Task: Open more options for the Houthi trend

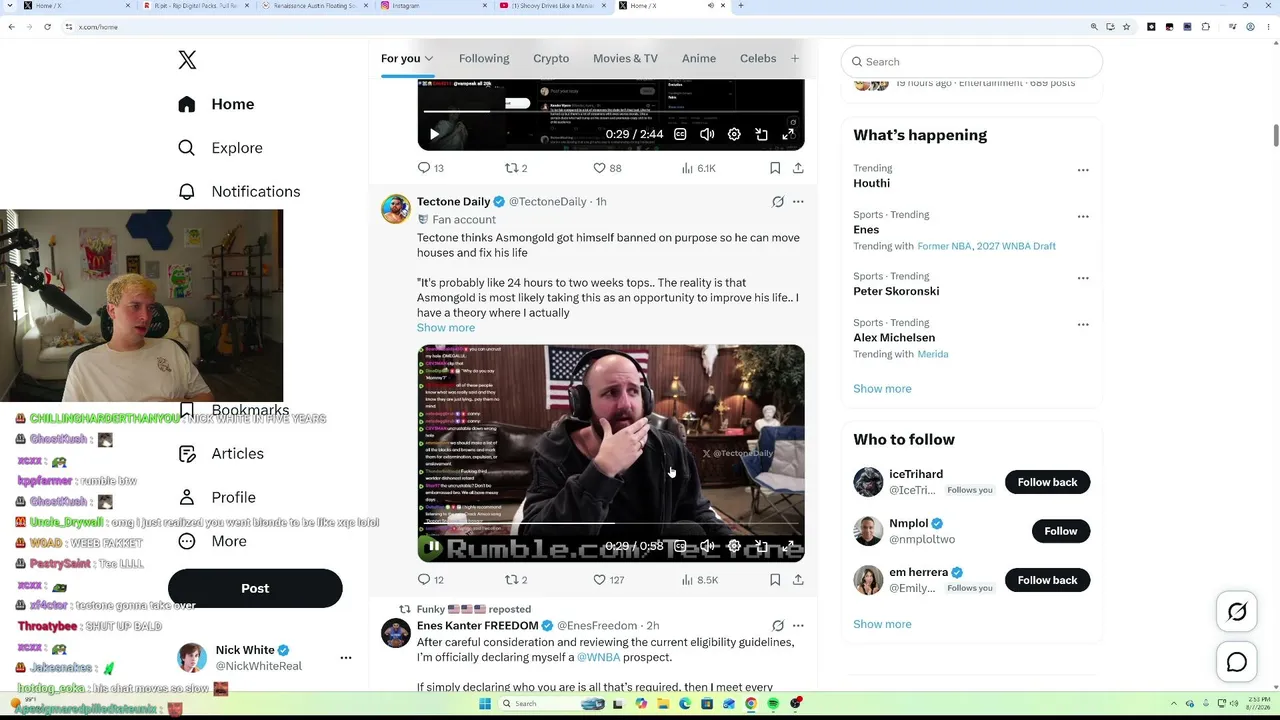Action: coord(1083,170)
